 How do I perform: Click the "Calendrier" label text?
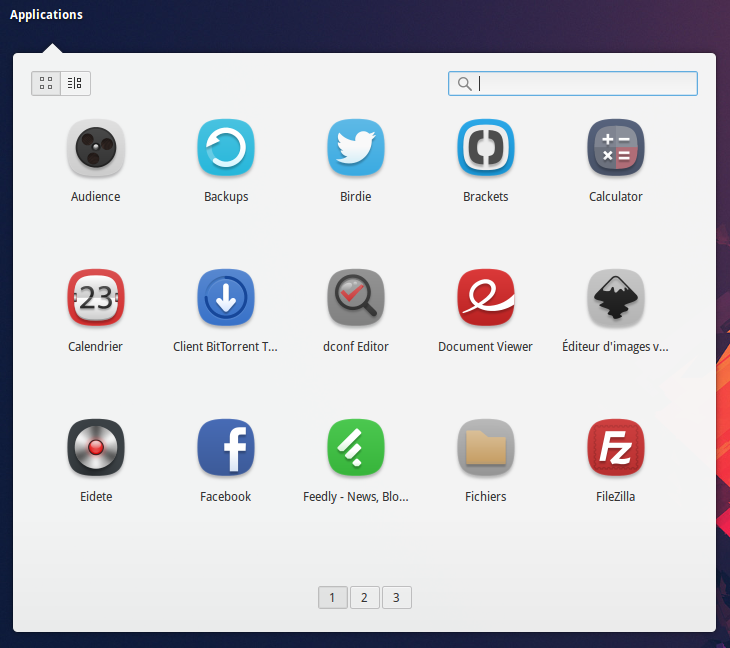tap(95, 346)
